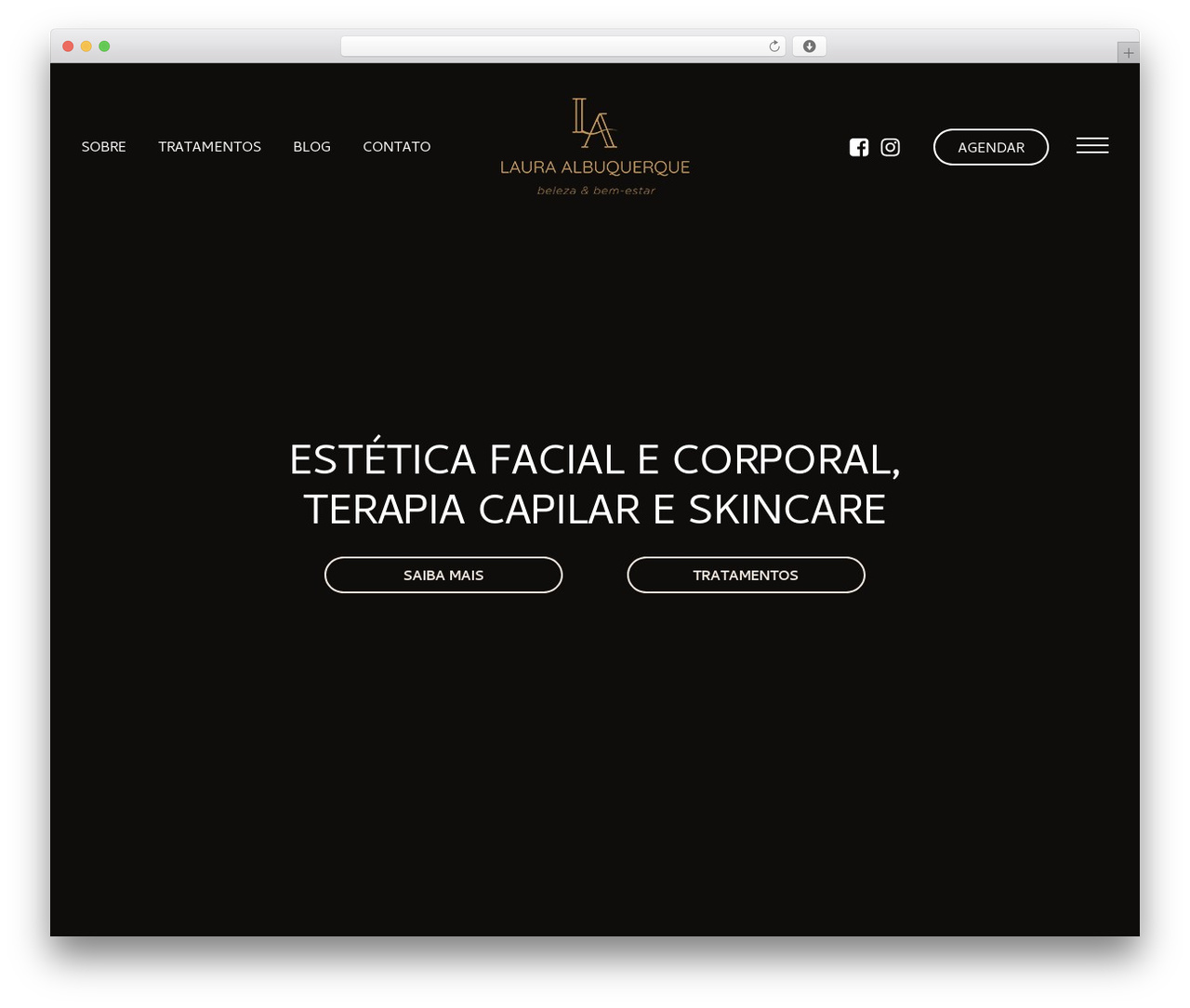Viewport: 1190px width, 1008px height.
Task: Open a new browser tab
Action: coord(1129,53)
